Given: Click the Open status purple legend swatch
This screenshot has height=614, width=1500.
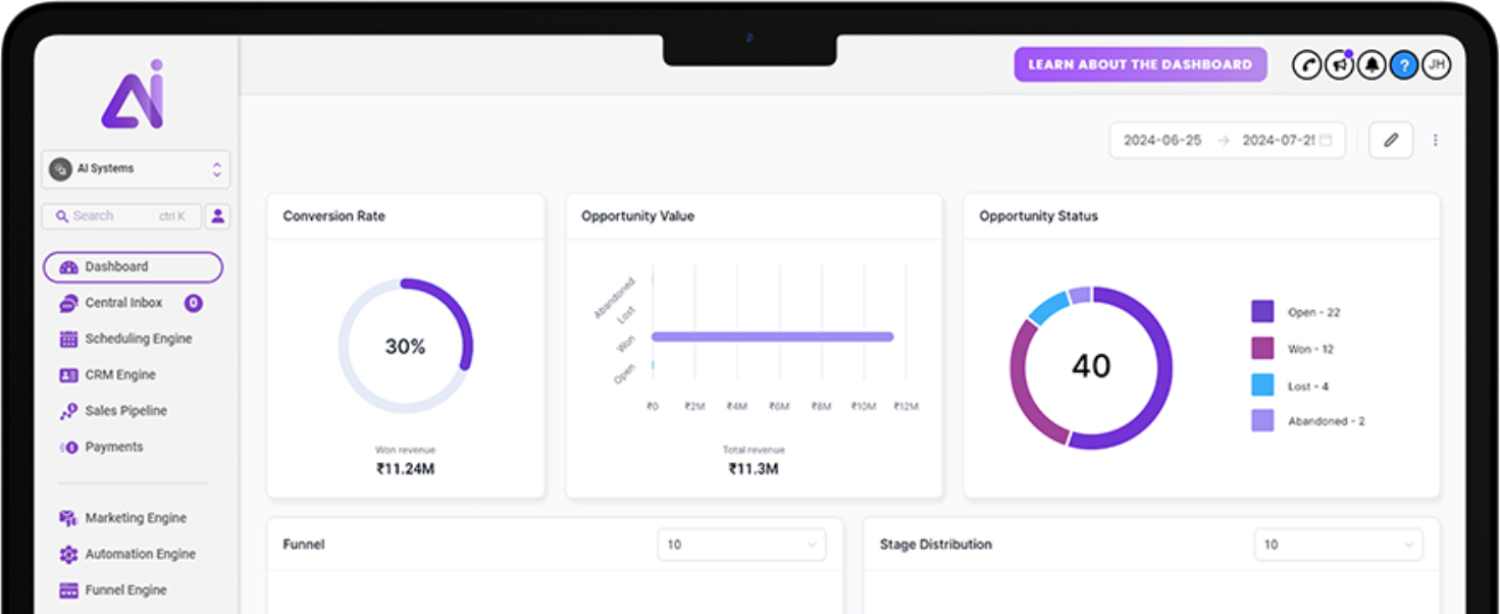Looking at the screenshot, I should pyautogui.click(x=1262, y=312).
